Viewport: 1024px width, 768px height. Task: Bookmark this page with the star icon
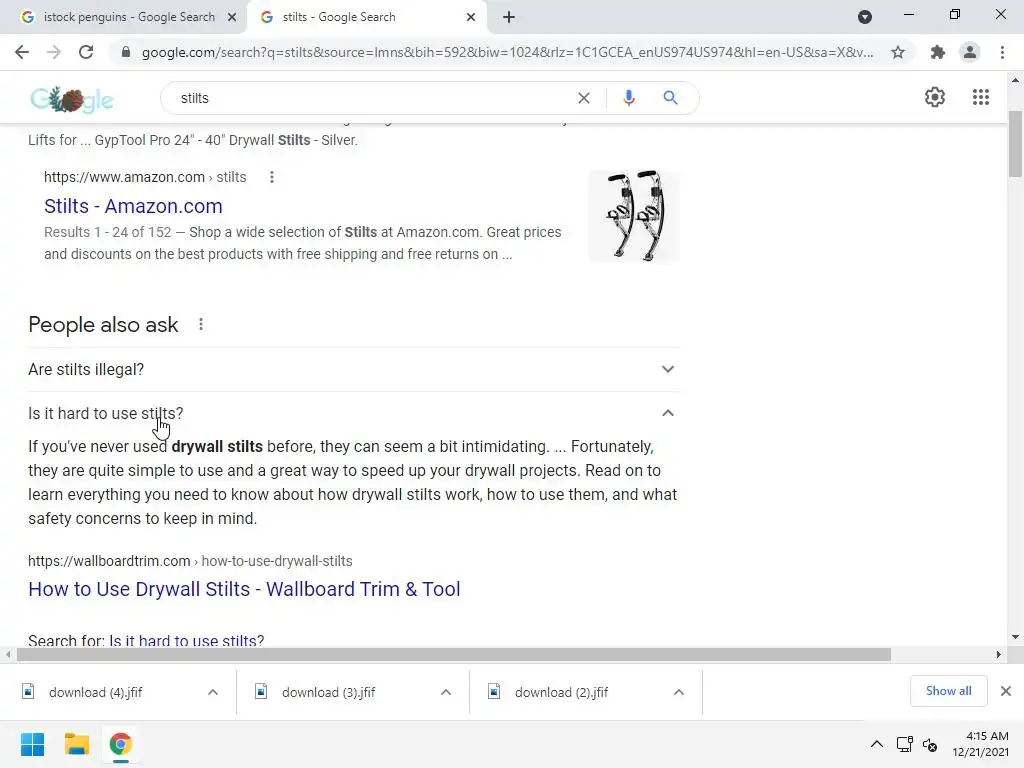coord(898,52)
